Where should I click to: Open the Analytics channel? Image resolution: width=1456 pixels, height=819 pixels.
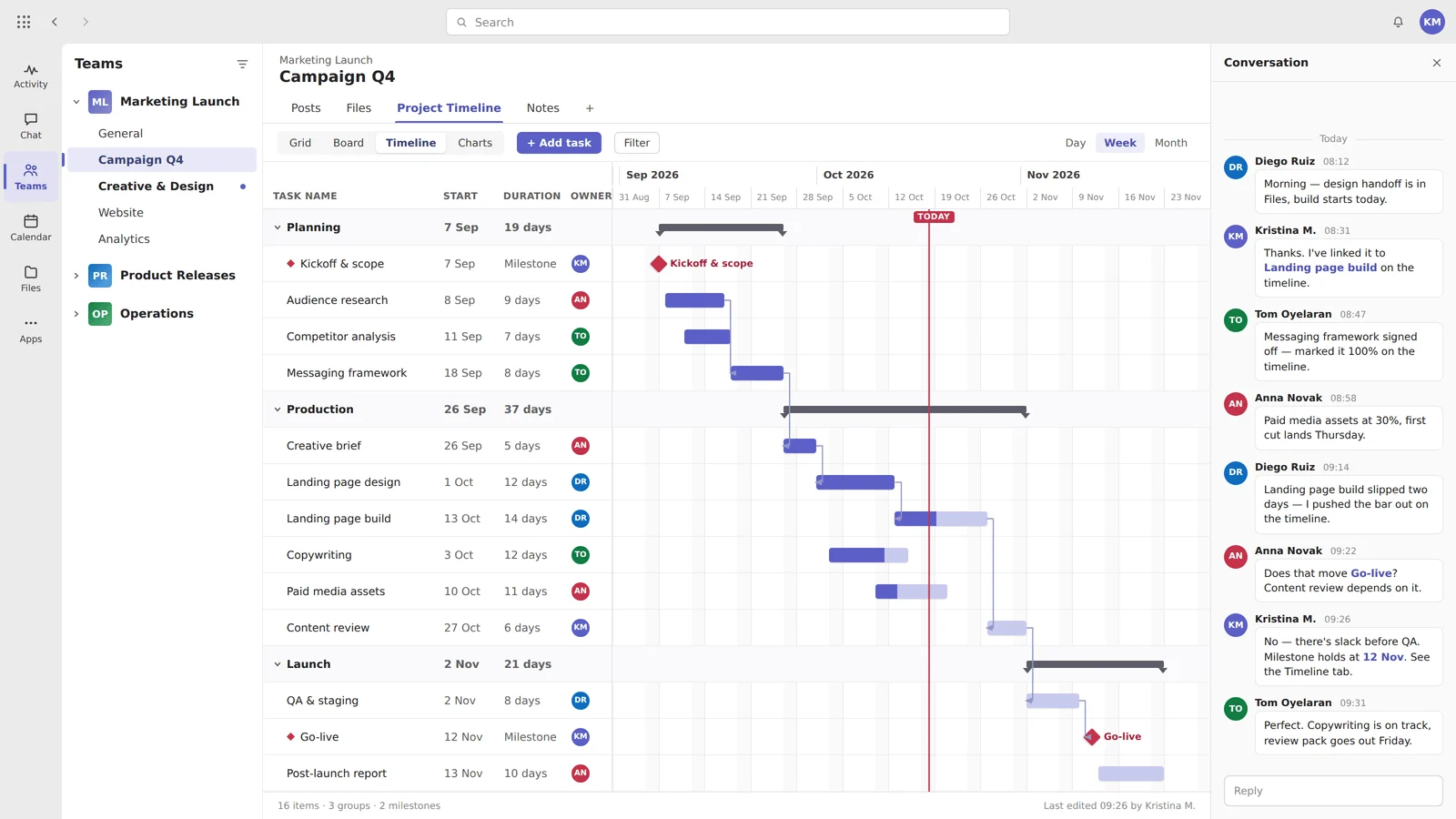(x=162, y=239)
